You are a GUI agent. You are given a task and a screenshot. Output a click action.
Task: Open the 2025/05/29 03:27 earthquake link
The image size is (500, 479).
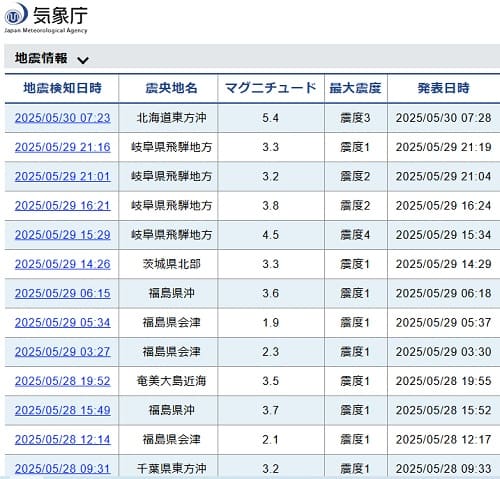62,352
